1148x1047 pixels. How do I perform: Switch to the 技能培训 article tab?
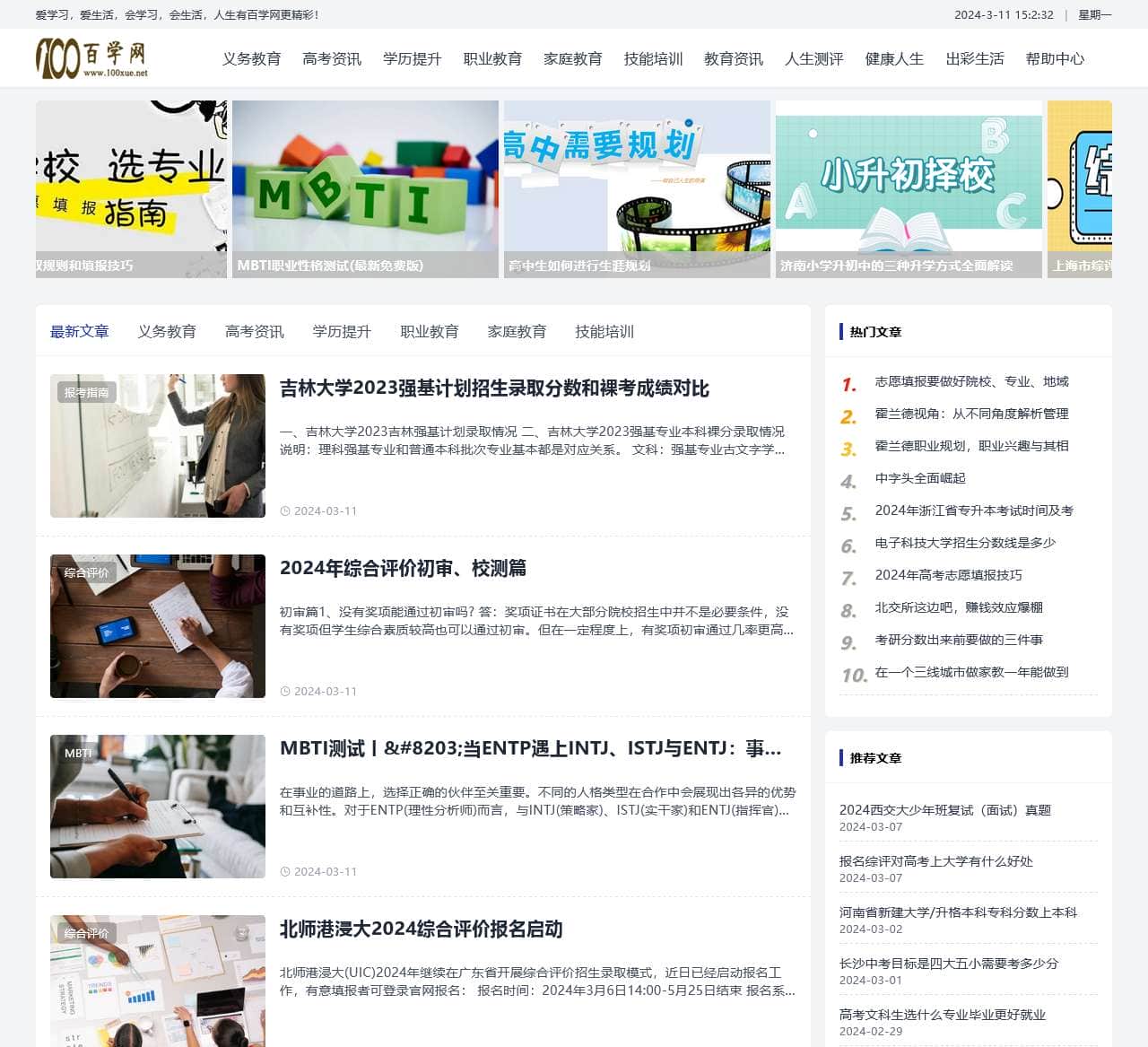tap(604, 331)
